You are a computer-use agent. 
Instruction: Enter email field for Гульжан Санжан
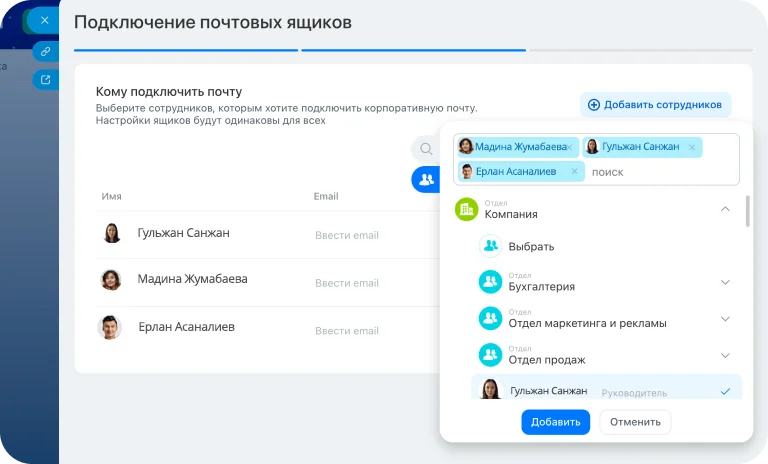(x=347, y=235)
